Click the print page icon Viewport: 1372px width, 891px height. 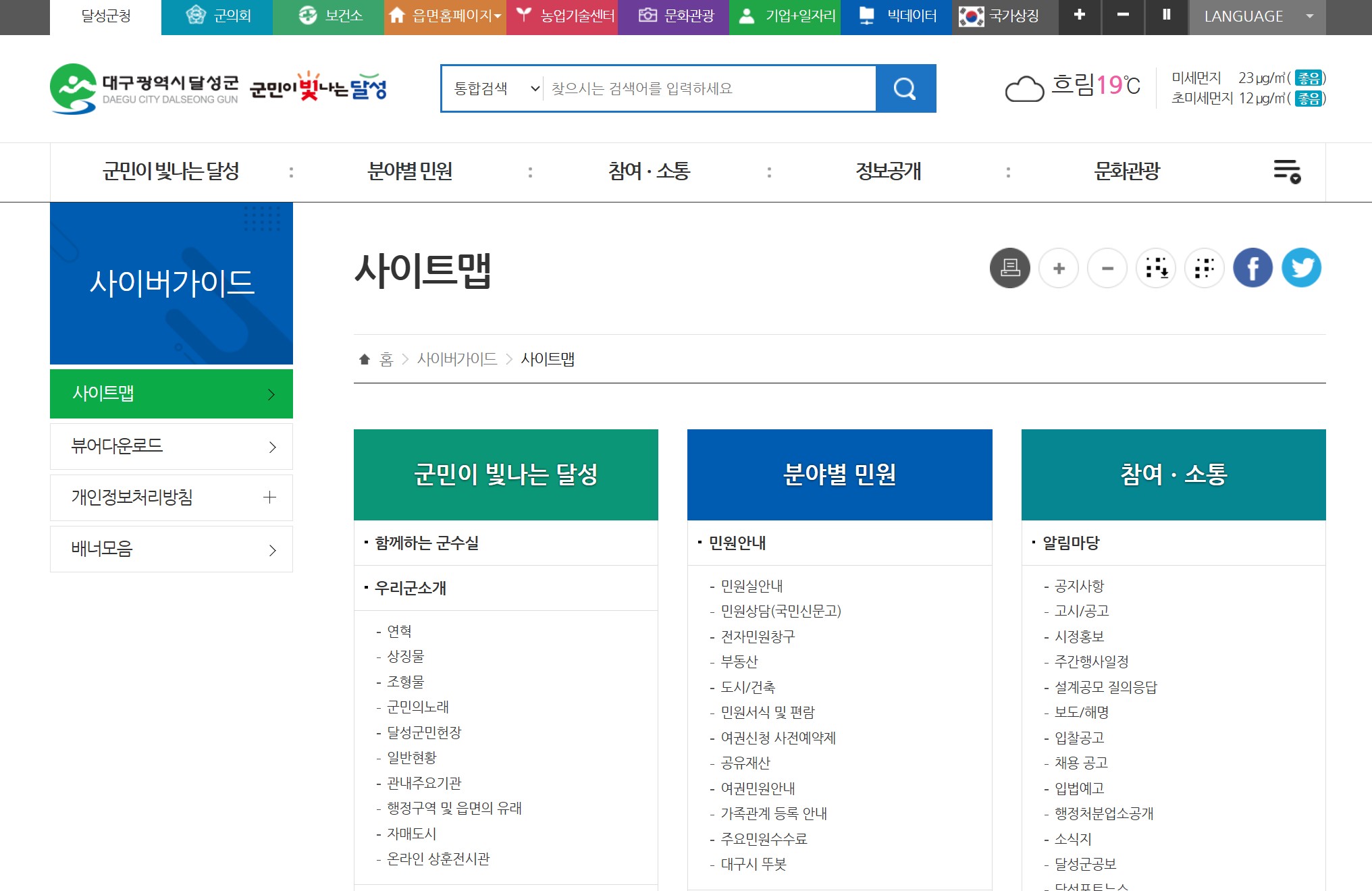point(1009,268)
